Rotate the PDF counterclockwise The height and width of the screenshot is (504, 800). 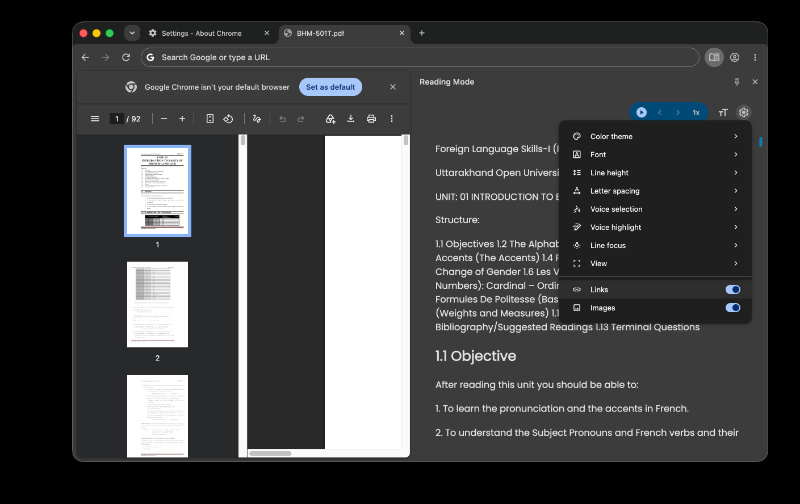pyautogui.click(x=228, y=119)
